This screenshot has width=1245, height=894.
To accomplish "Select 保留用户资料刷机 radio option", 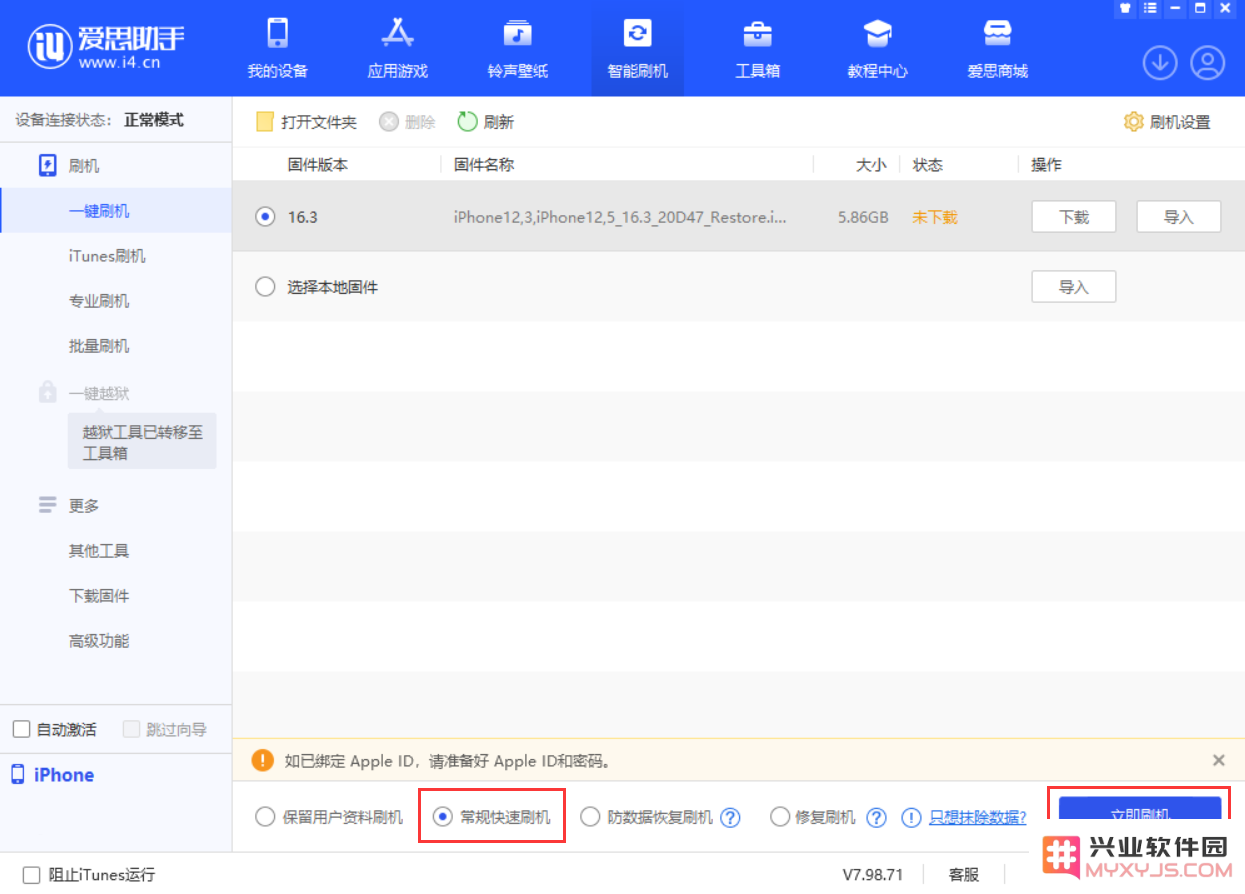I will (x=265, y=817).
